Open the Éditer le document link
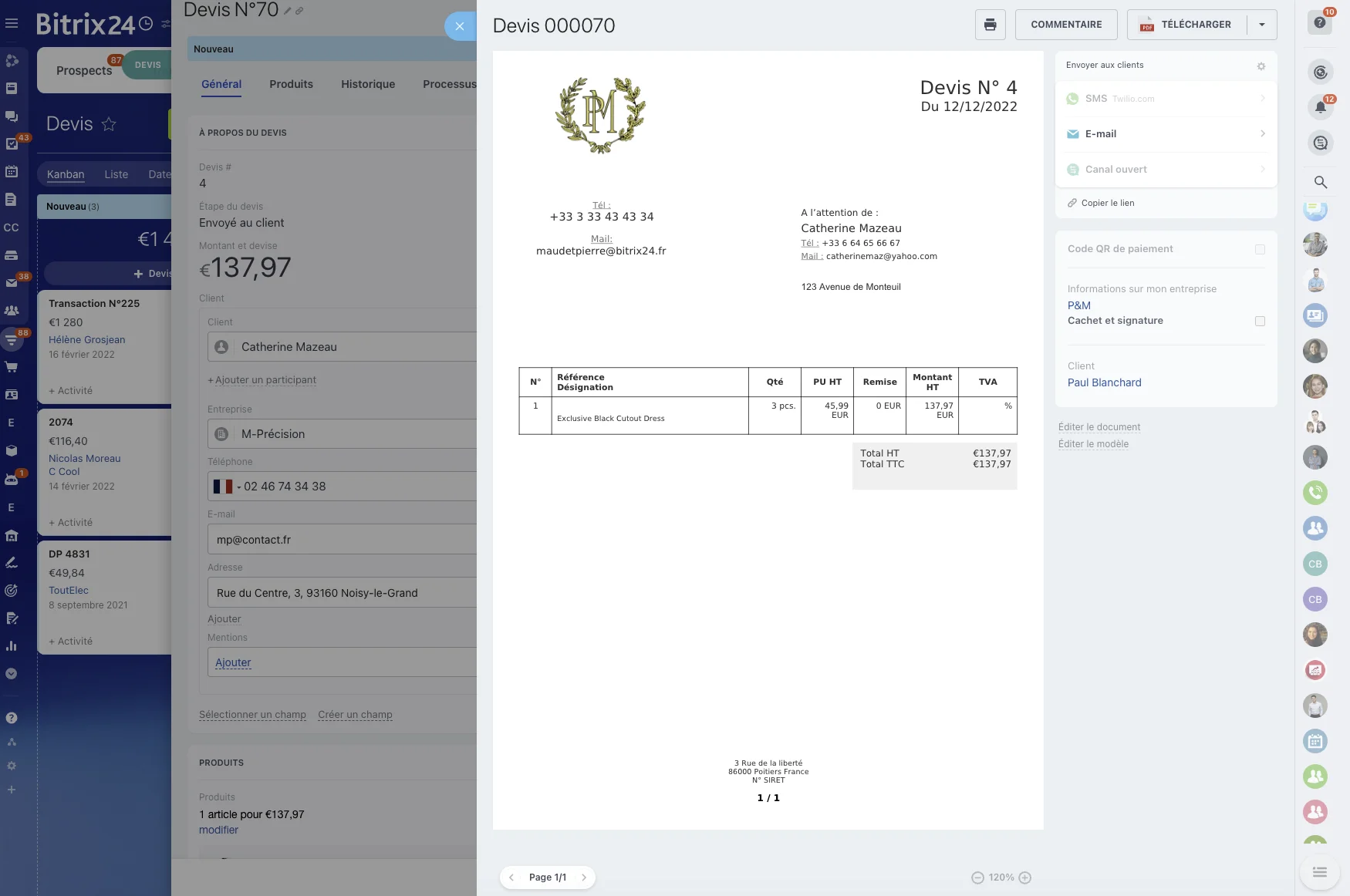 (1099, 427)
